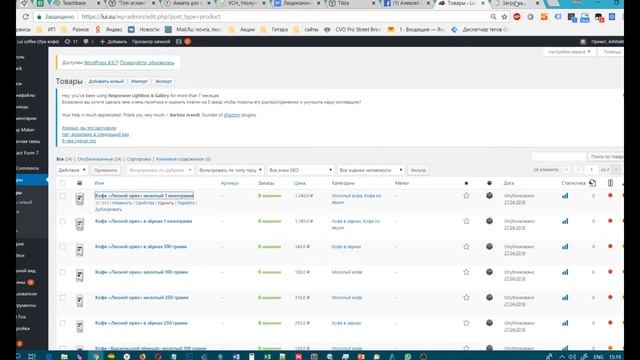The image size is (640, 360).
Task: Click Добавить новый product button
Action: coord(106,82)
